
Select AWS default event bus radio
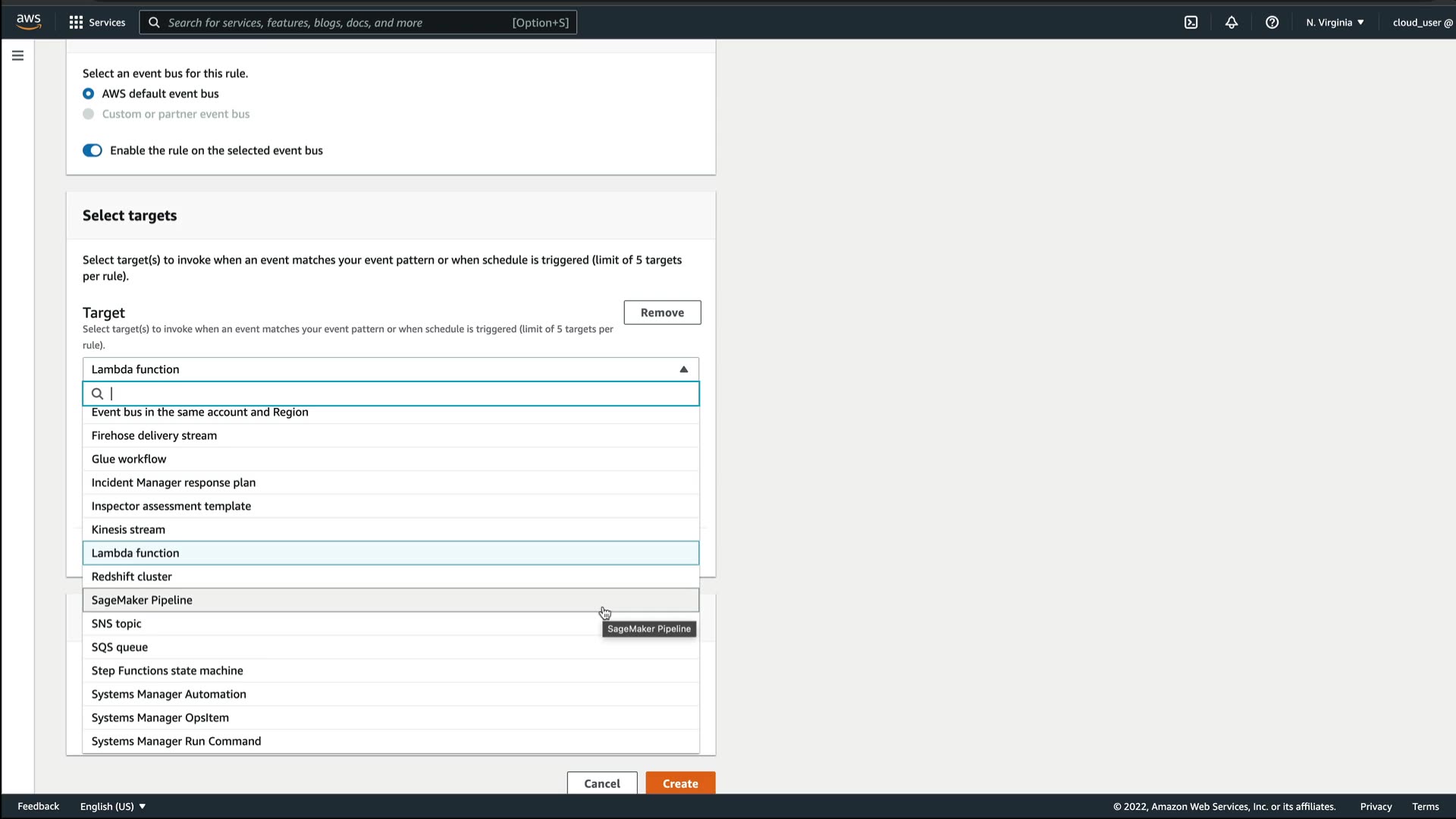pyautogui.click(x=89, y=94)
